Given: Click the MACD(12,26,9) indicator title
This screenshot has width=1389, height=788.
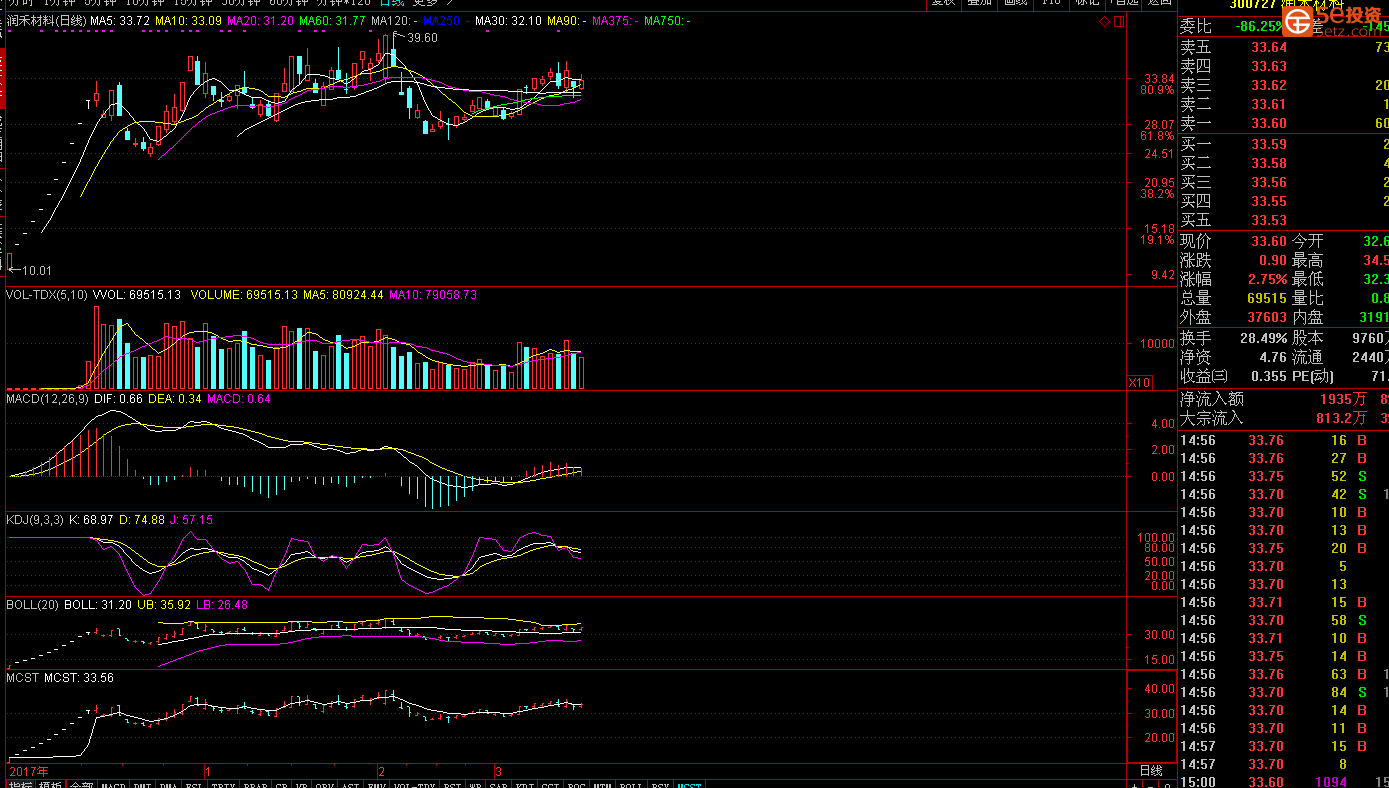Looking at the screenshot, I should click(x=47, y=399).
